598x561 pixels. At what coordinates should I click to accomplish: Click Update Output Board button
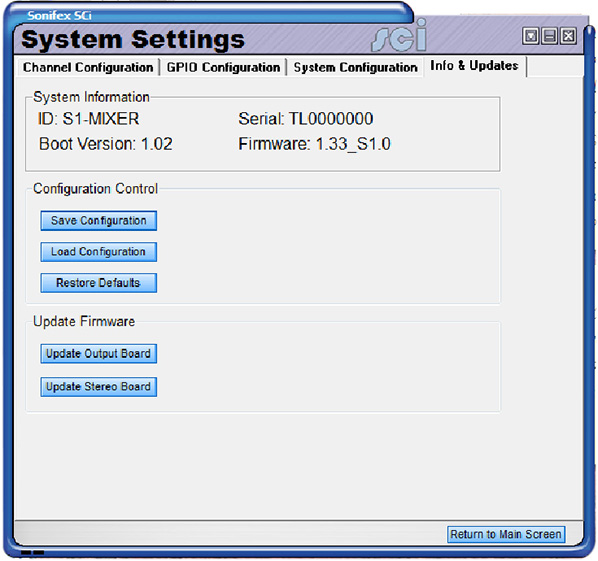pos(99,354)
